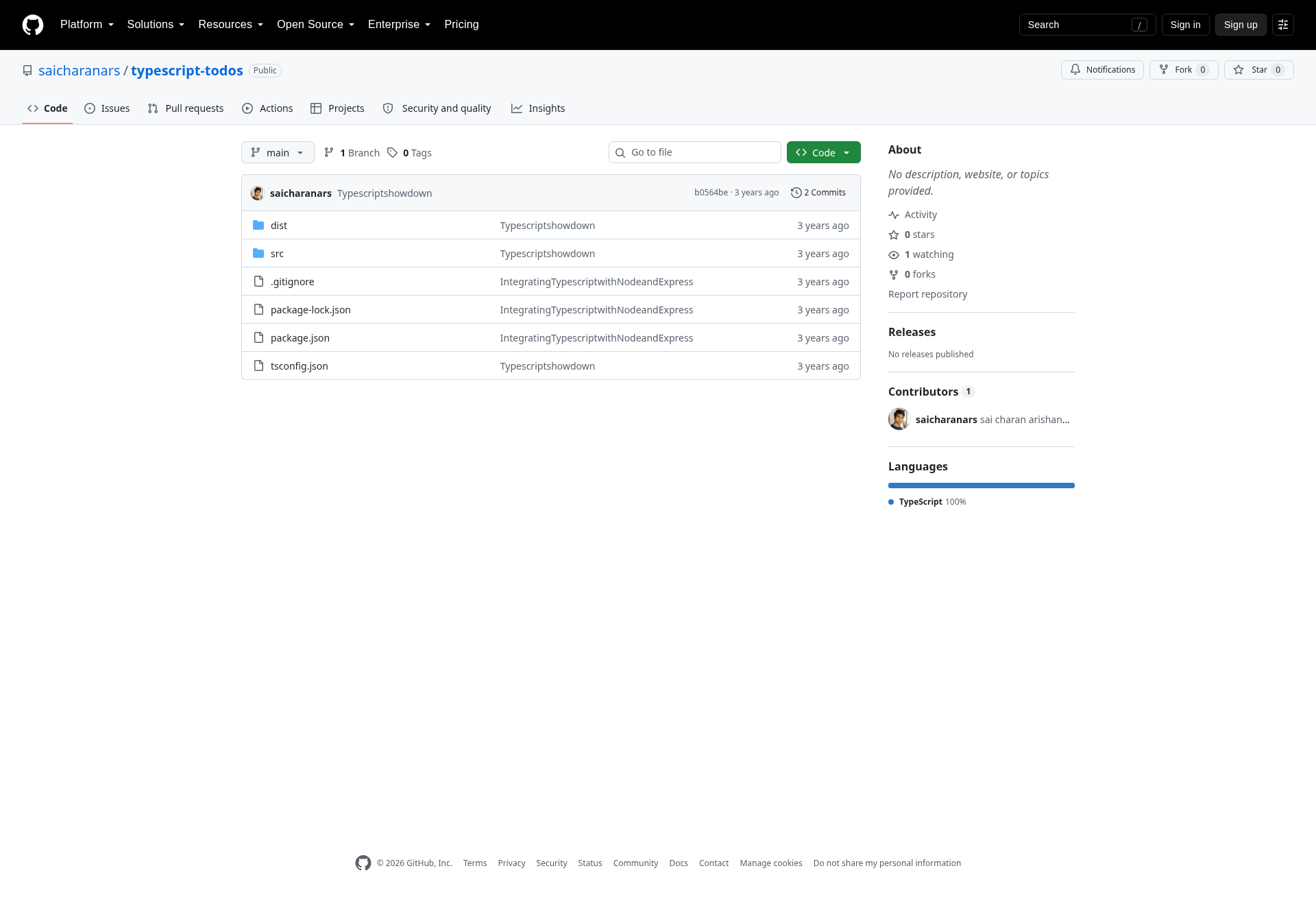The height and width of the screenshot is (899, 1316).
Task: Open the Security and quality tab
Action: click(x=437, y=108)
